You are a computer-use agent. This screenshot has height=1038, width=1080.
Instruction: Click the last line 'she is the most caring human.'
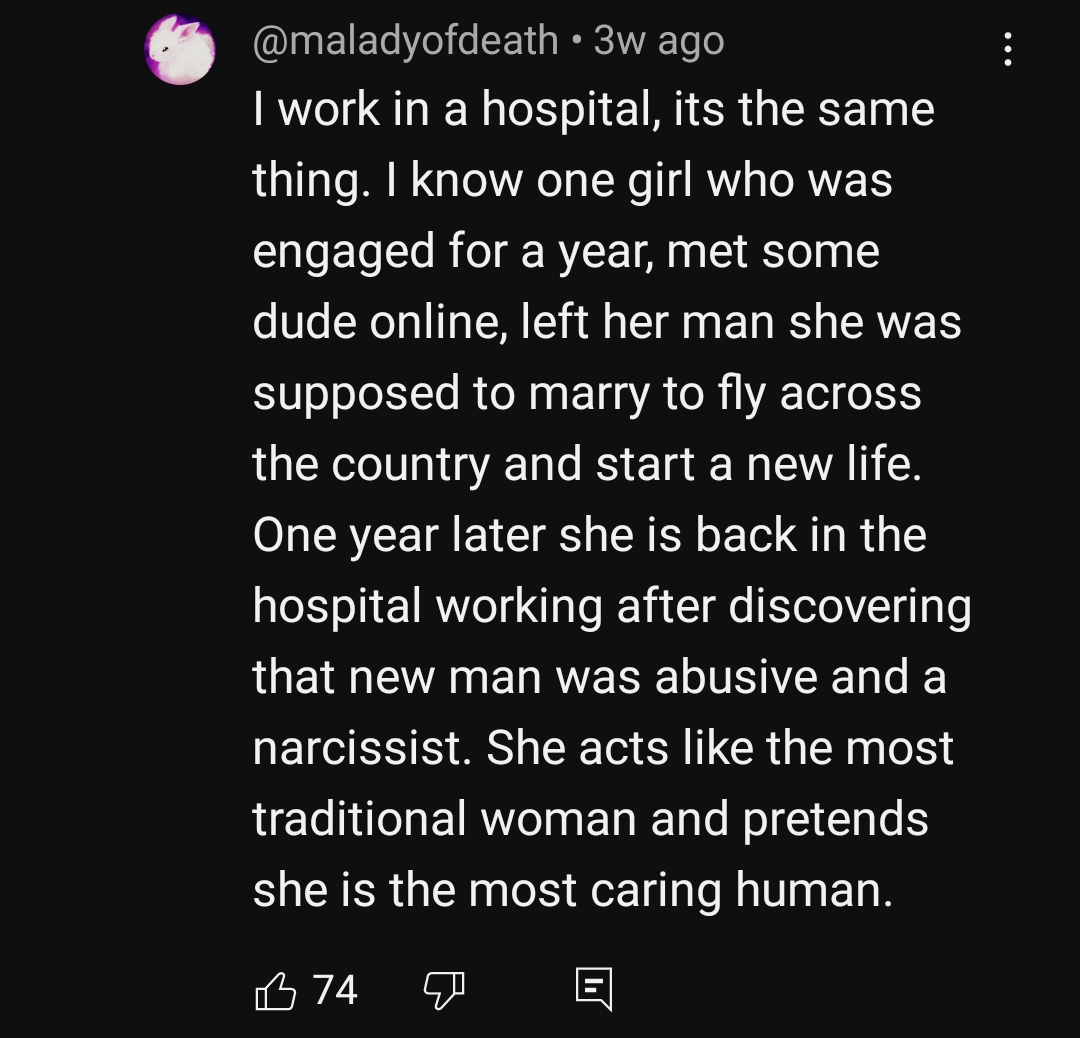coord(572,891)
